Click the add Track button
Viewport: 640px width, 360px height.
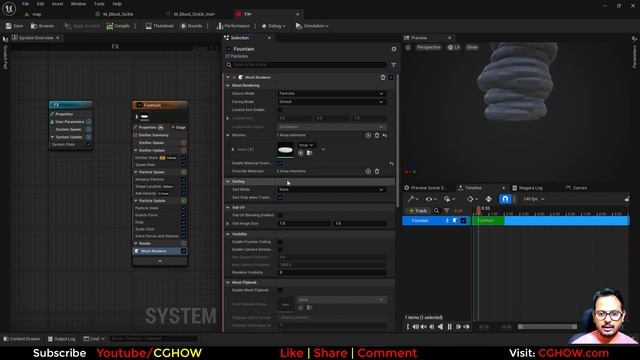click(418, 211)
